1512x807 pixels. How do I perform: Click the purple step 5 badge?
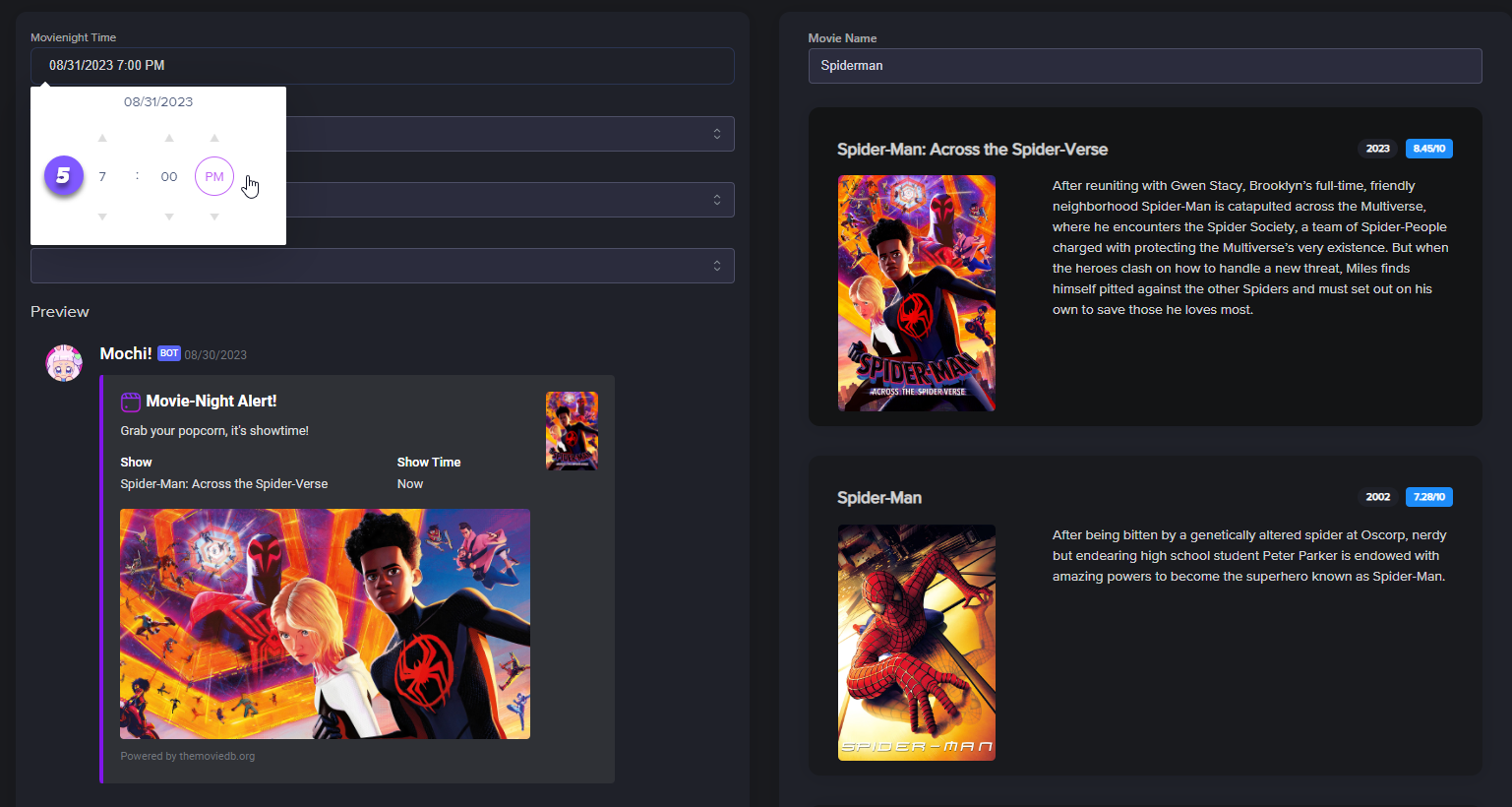pyautogui.click(x=64, y=176)
